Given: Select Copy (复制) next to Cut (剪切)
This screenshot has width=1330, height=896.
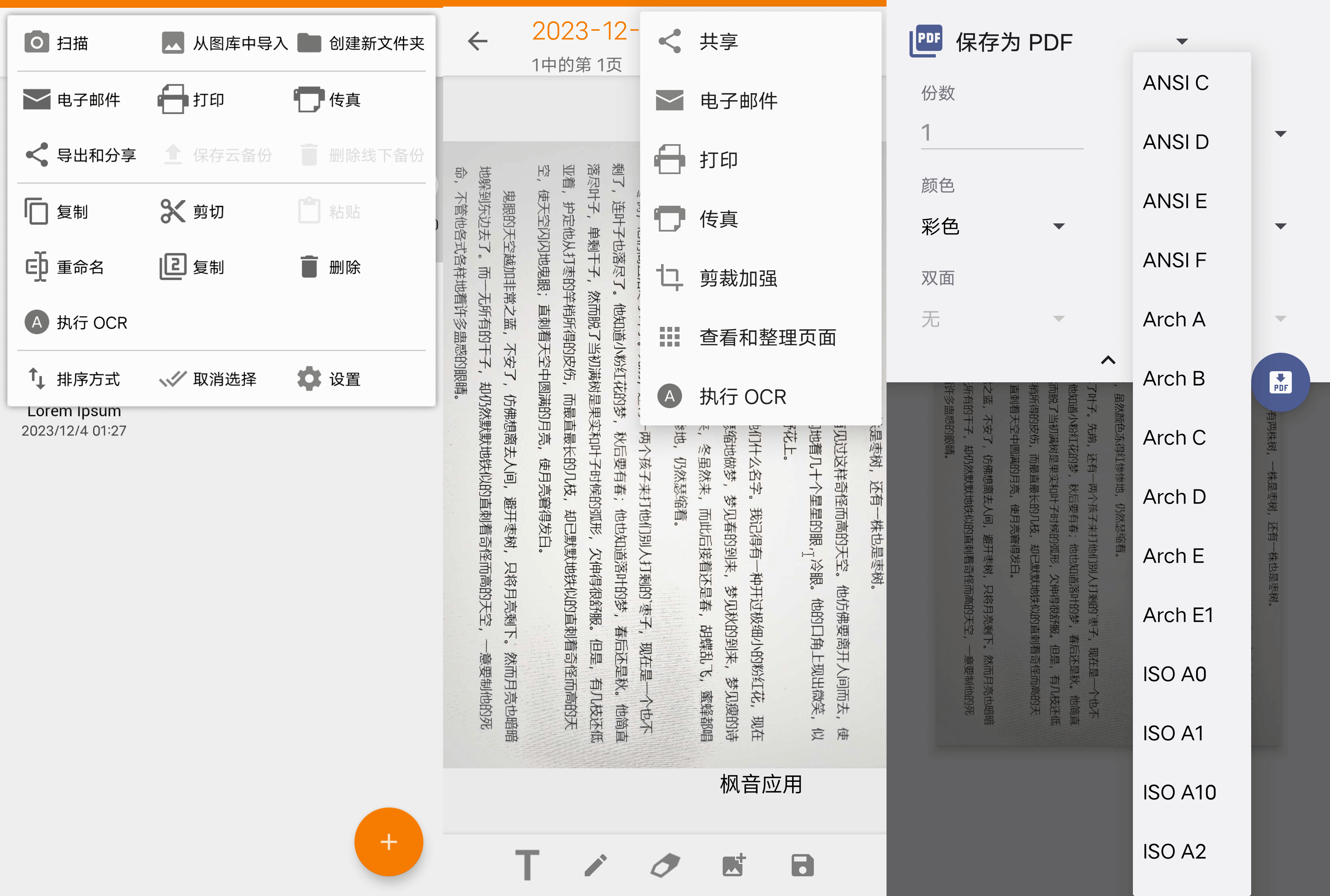Looking at the screenshot, I should pyautogui.click(x=56, y=211).
